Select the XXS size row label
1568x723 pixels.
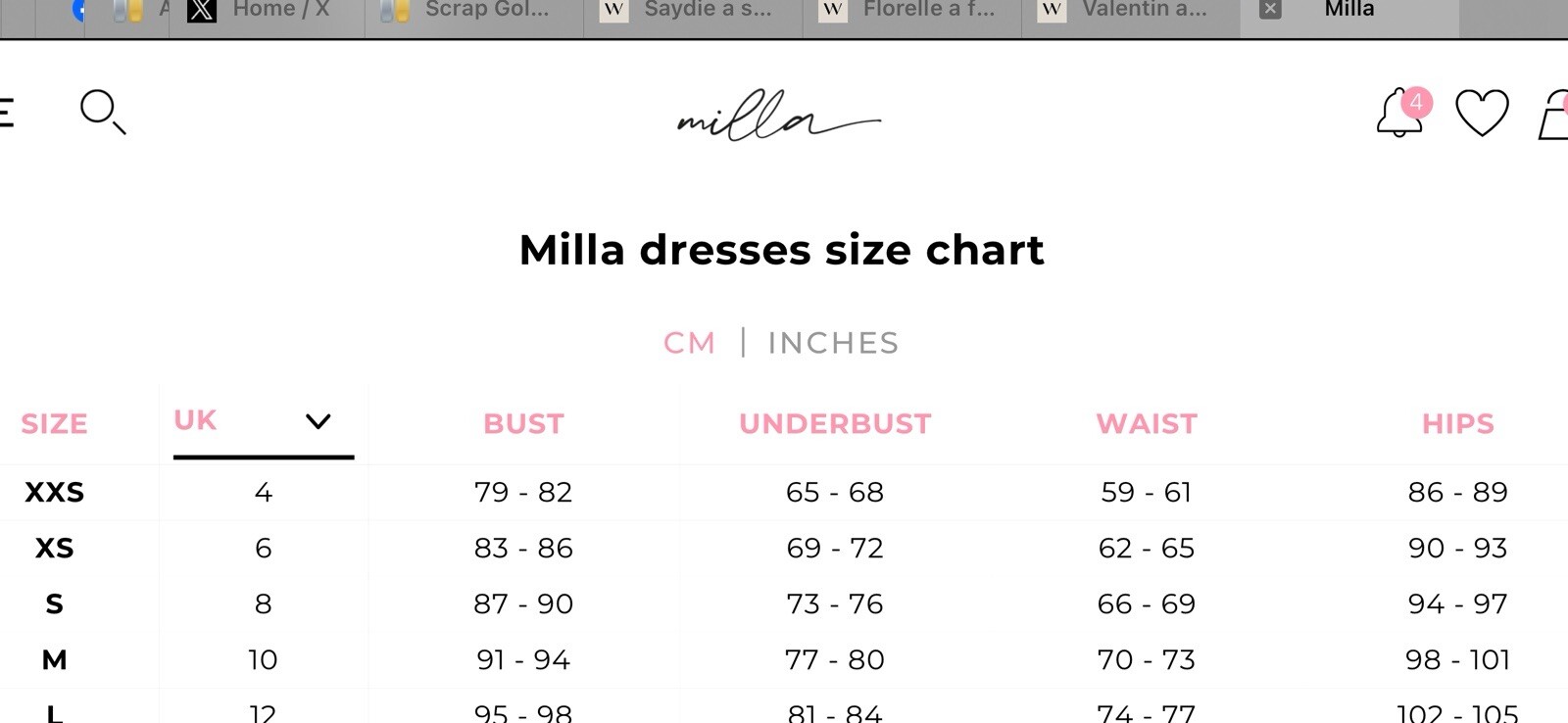(55, 492)
